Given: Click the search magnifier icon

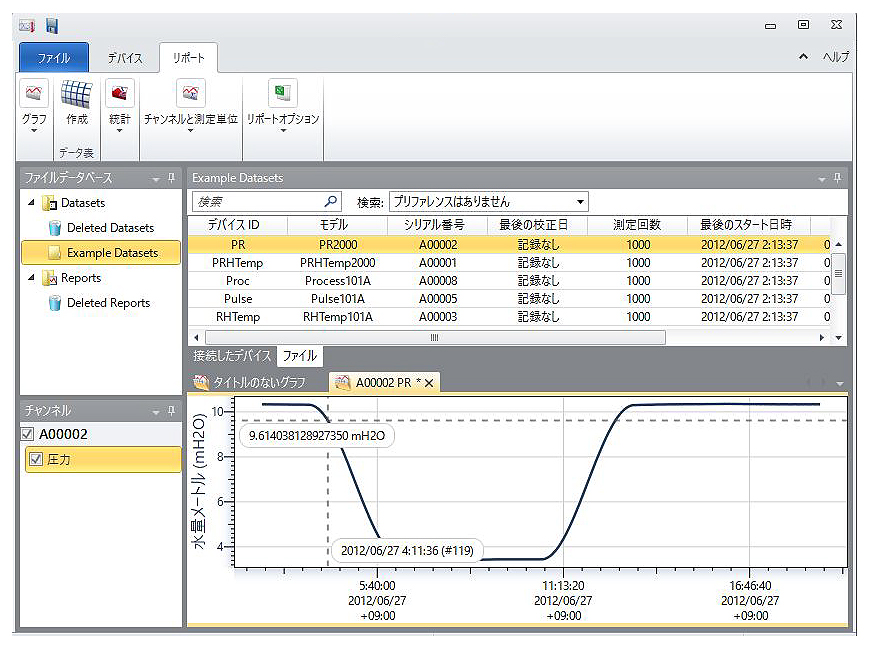Looking at the screenshot, I should point(331,201).
